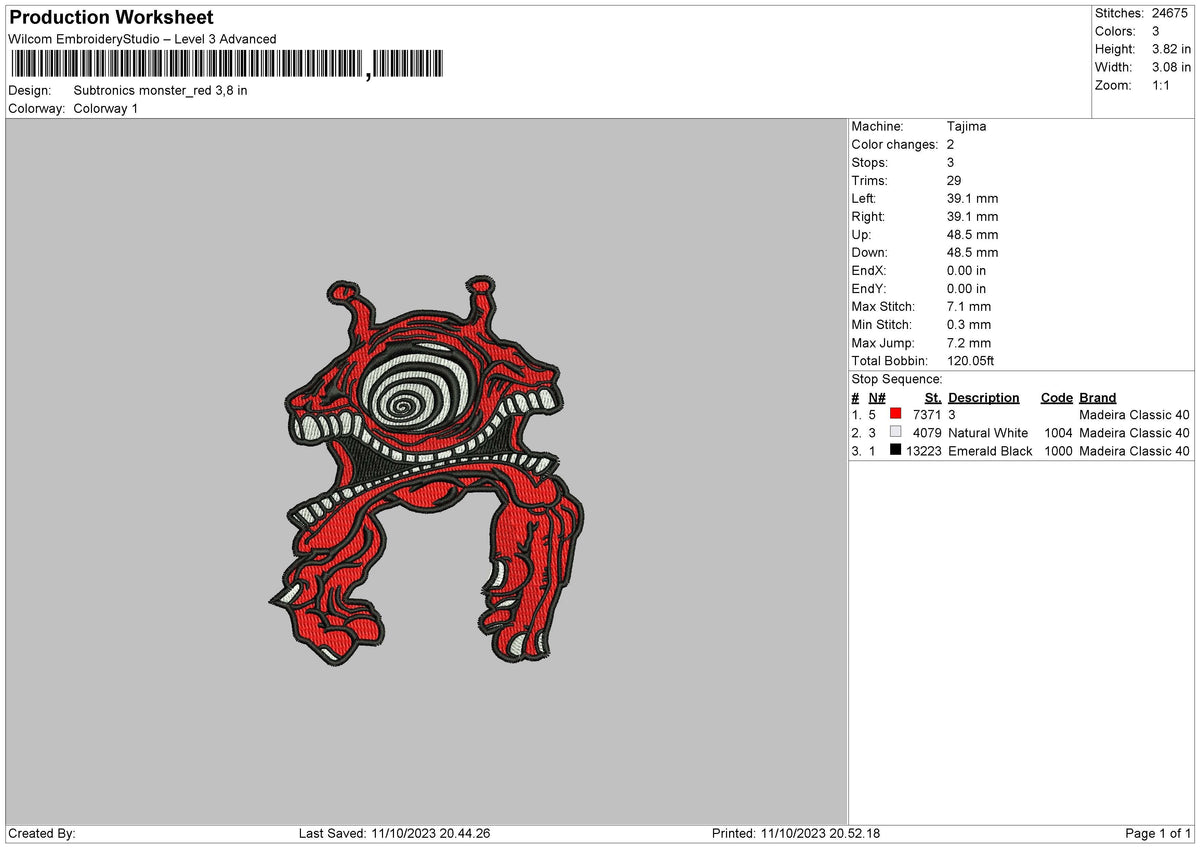Click the 'N#' column header

tap(877, 397)
